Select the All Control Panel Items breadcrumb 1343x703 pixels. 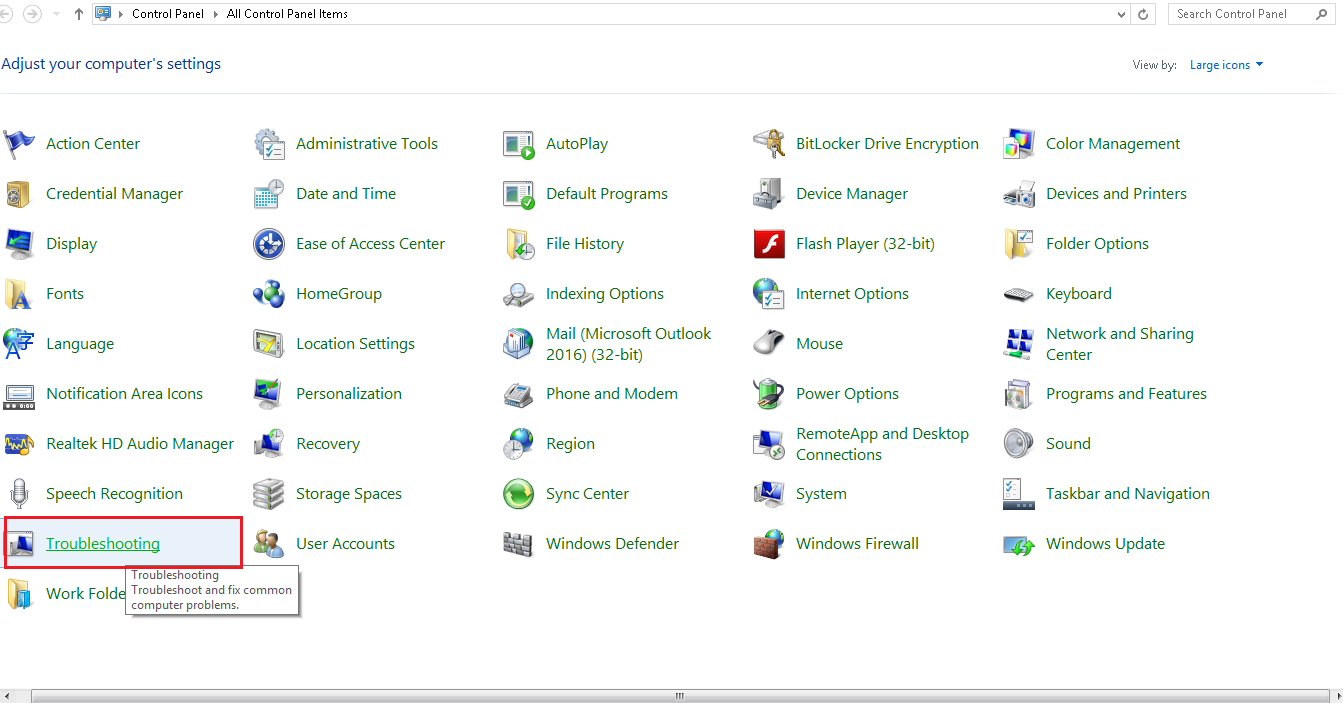tap(287, 14)
